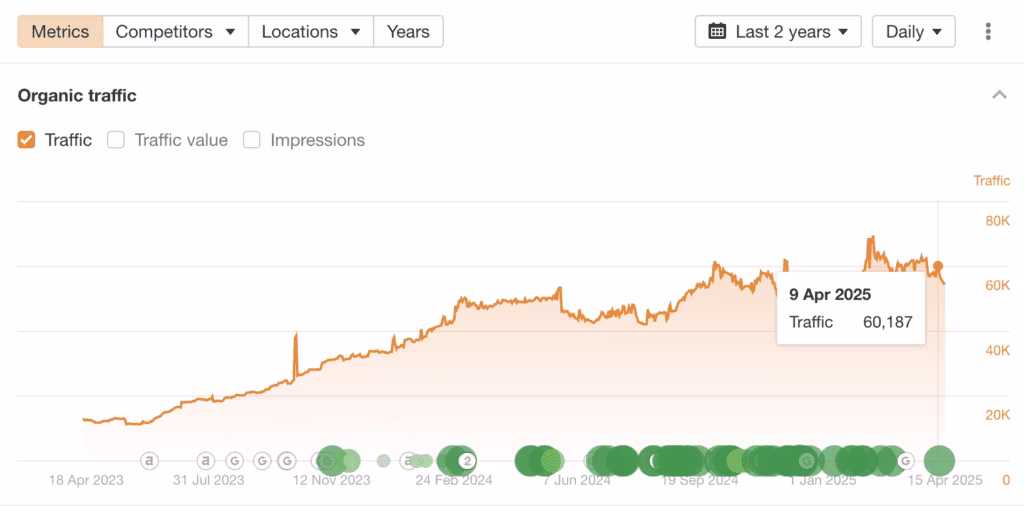Click the middle of three consecutive G markers

pos(262,461)
